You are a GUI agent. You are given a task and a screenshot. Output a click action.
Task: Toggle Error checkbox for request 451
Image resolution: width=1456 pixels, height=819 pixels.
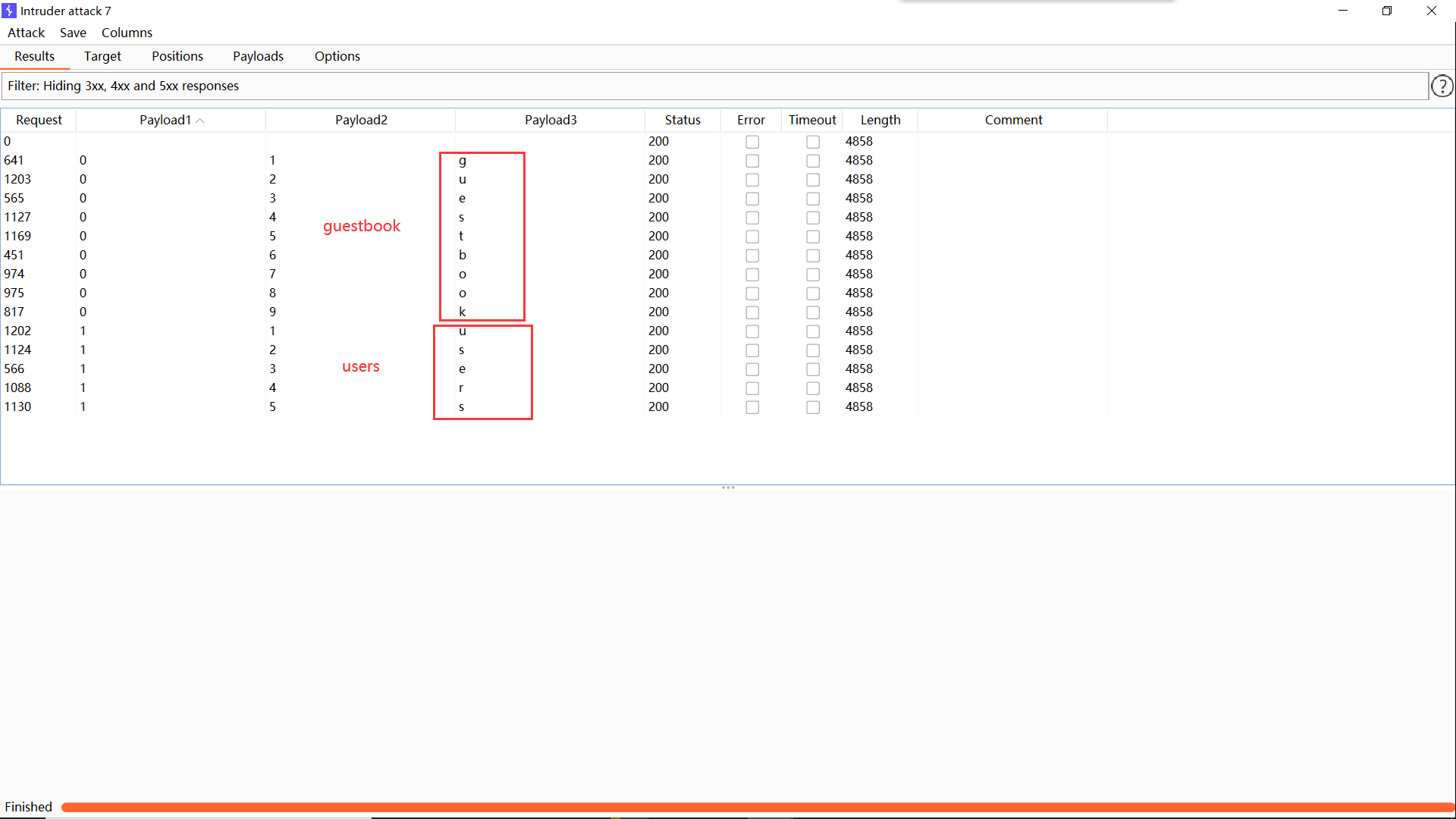[752, 256]
